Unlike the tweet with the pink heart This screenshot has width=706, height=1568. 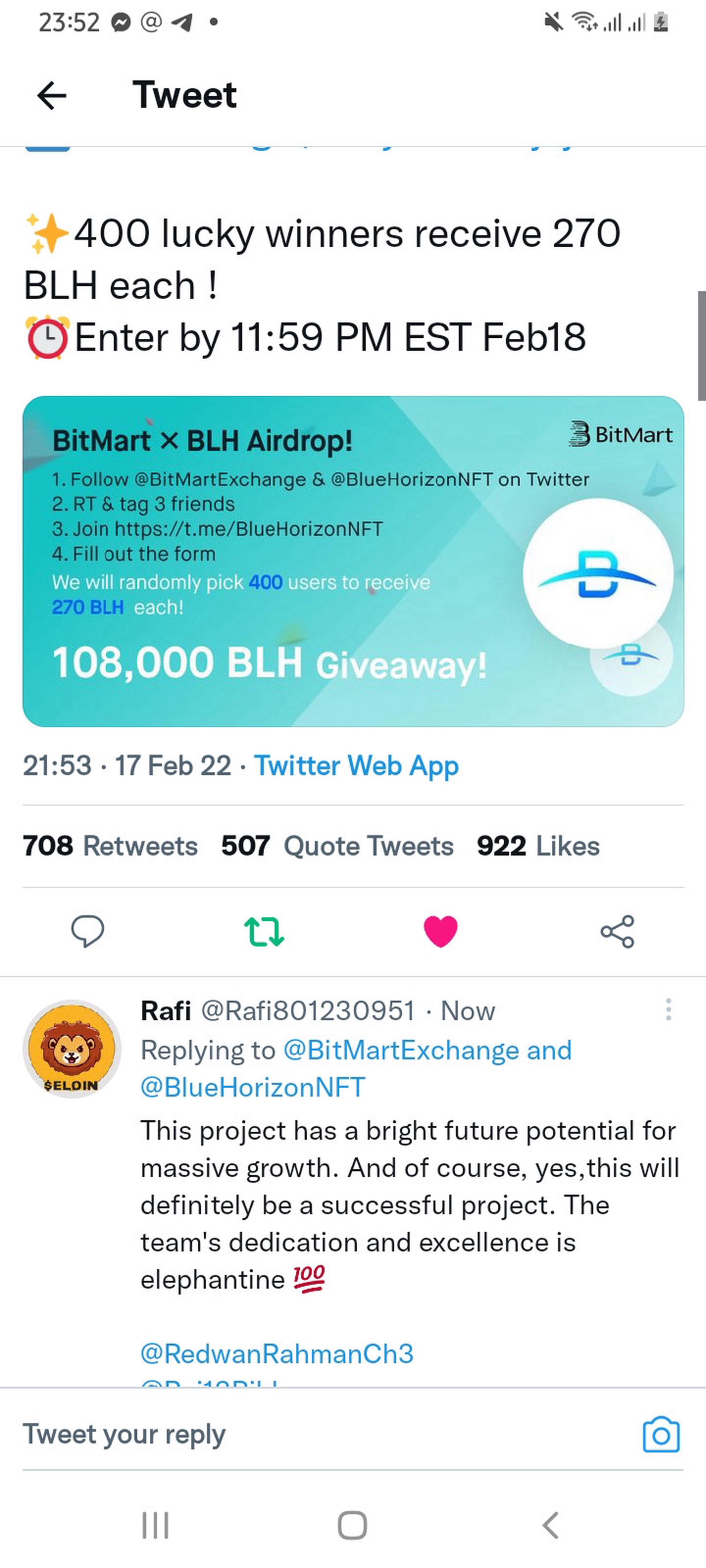click(441, 931)
